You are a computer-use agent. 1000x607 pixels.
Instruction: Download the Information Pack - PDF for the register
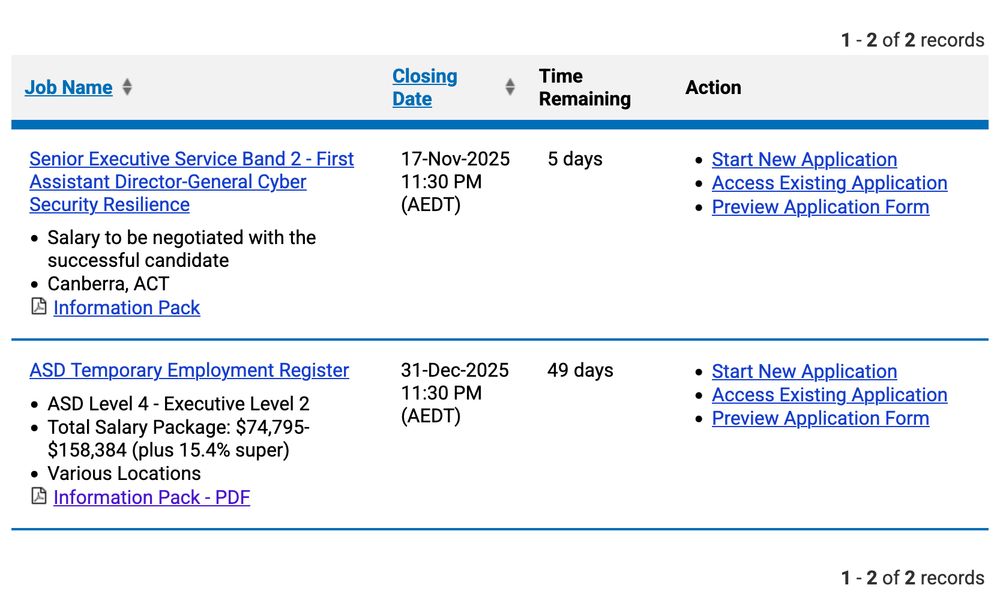click(x=151, y=497)
